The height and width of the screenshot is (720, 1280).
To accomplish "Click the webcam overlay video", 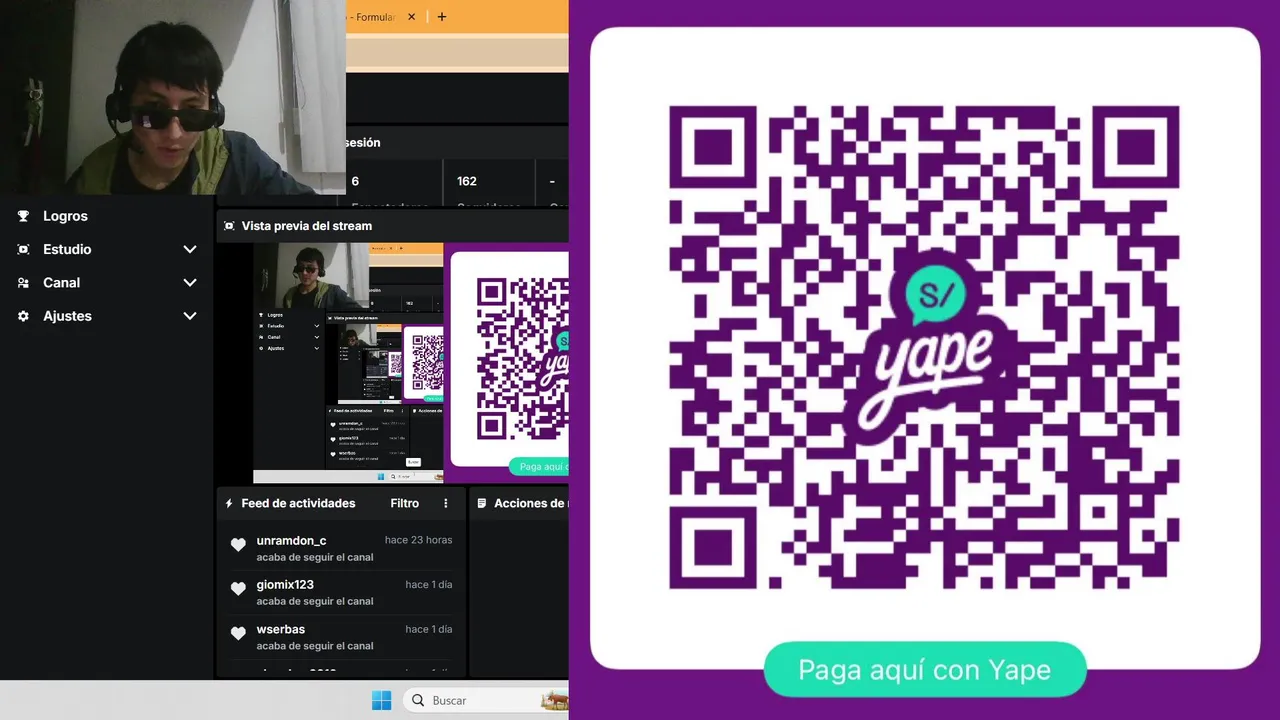I will (x=173, y=97).
